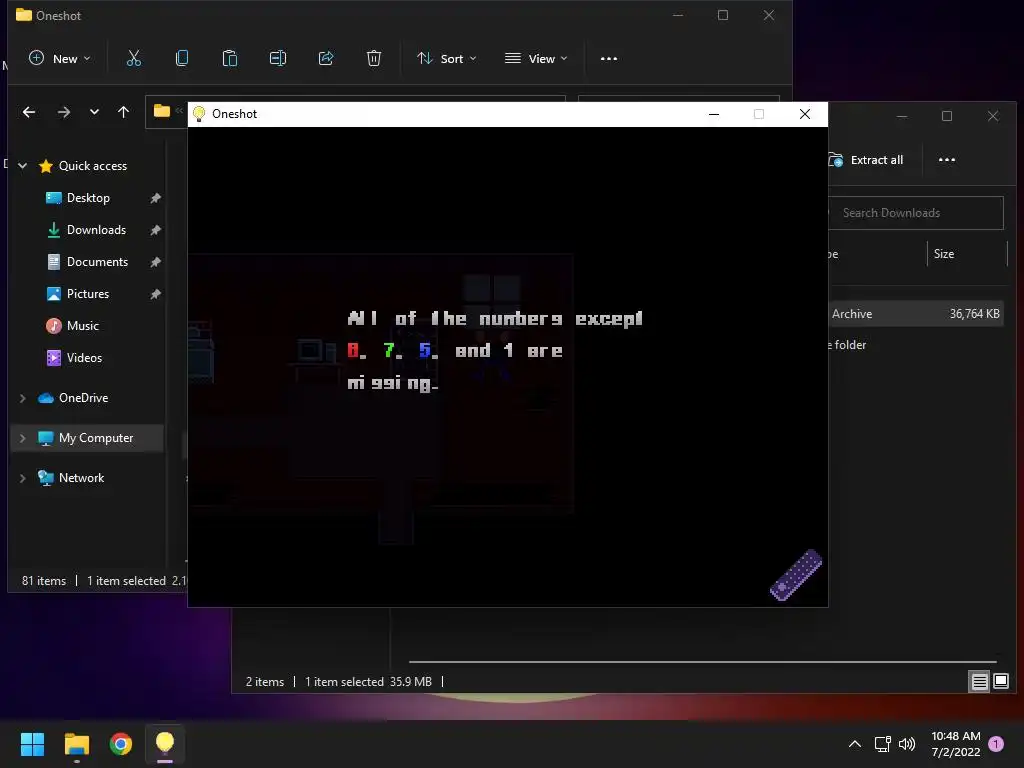The width and height of the screenshot is (1024, 768).
Task: Switch to large thumbnails view icon
Action: pyautogui.click(x=1000, y=682)
